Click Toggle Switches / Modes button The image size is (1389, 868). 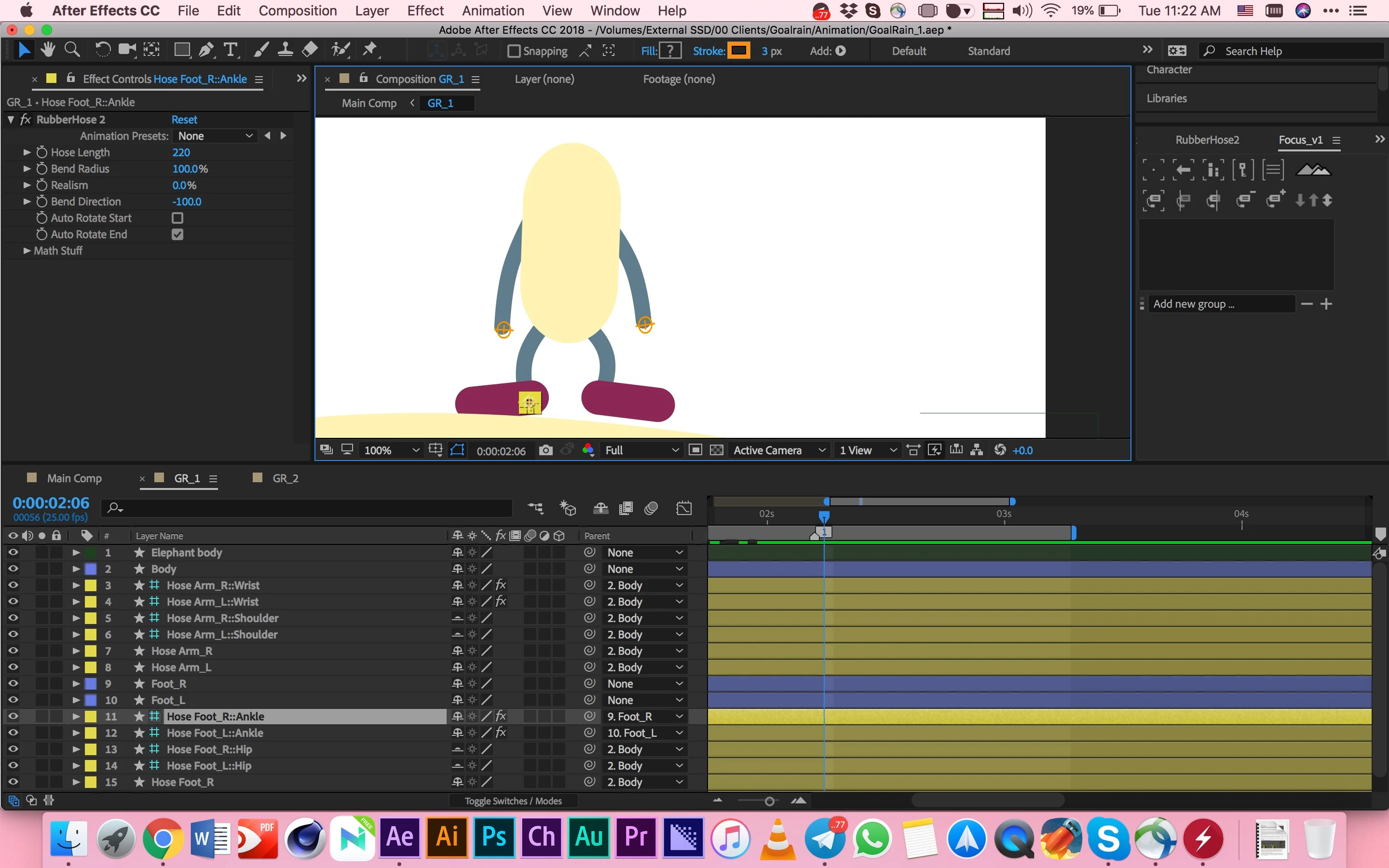tap(513, 801)
